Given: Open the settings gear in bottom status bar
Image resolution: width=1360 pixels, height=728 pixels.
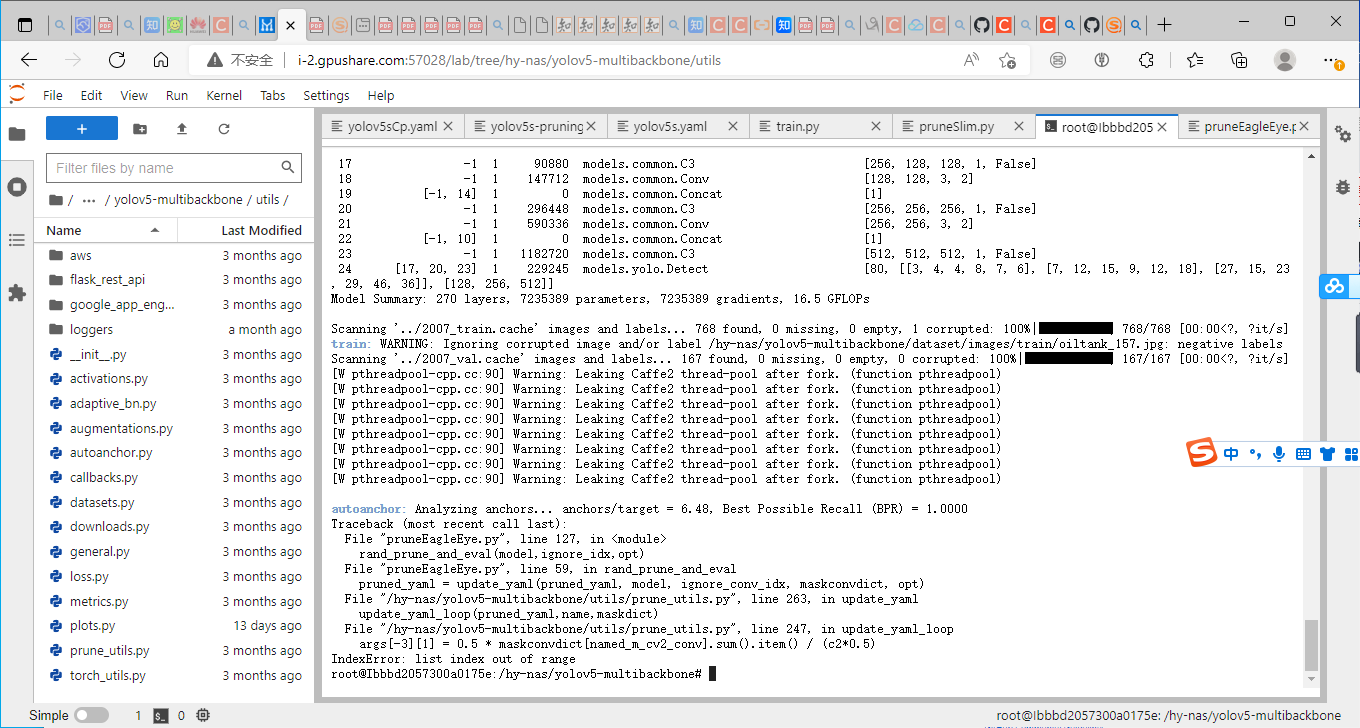Looking at the screenshot, I should [x=204, y=715].
